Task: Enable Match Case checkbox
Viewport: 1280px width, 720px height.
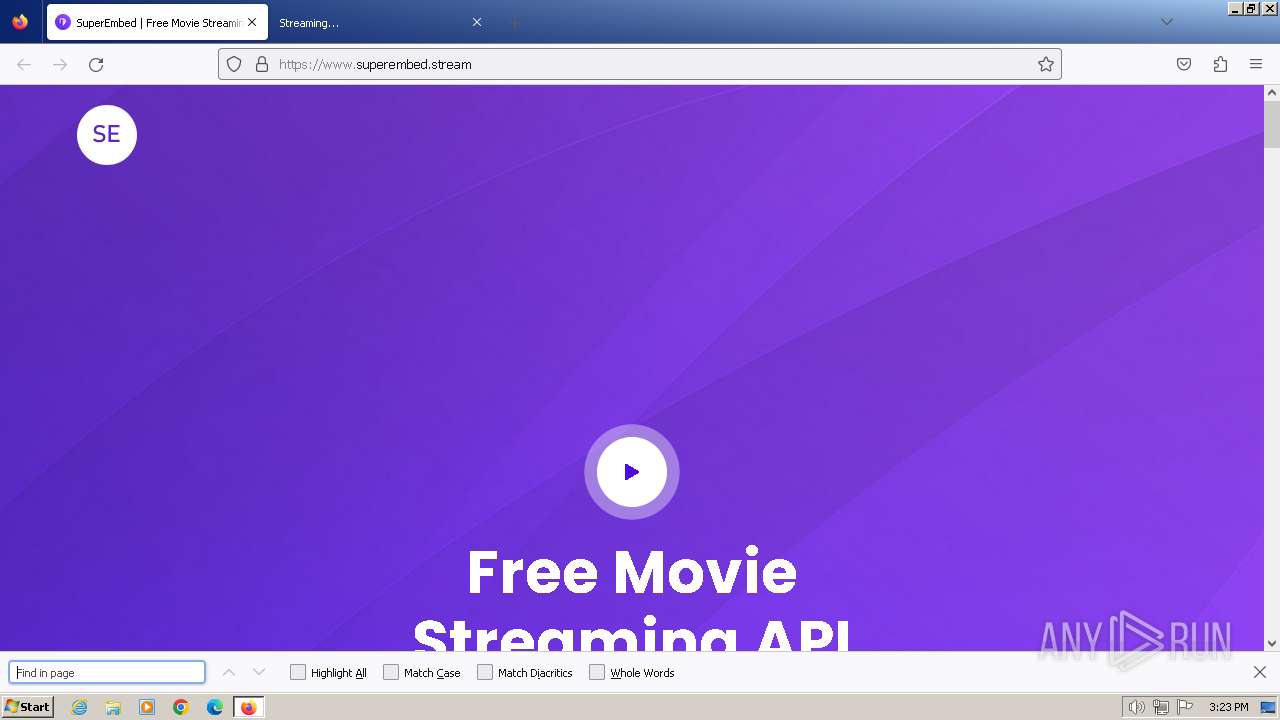Action: [391, 673]
